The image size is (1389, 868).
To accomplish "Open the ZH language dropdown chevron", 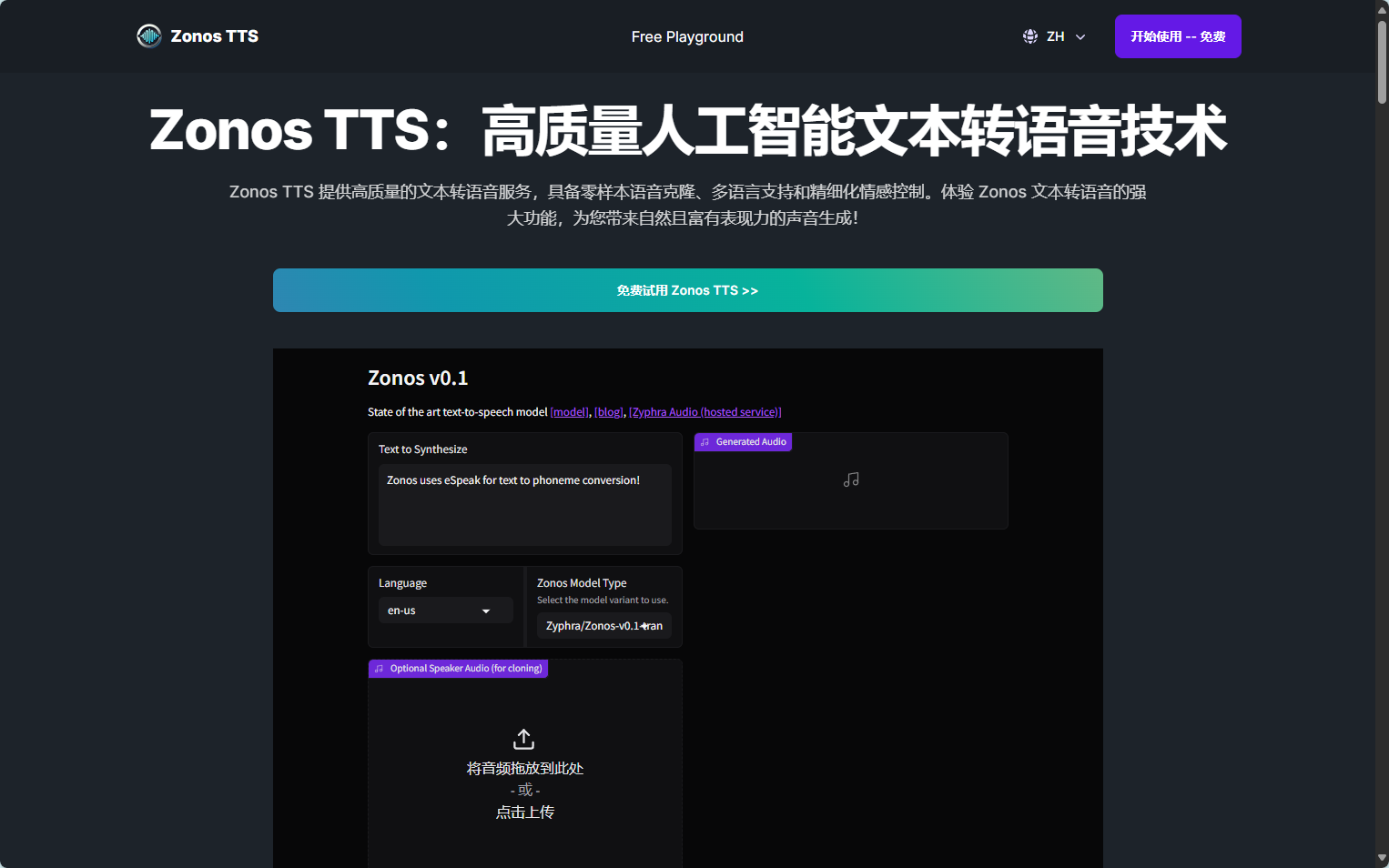I will coord(1080,37).
